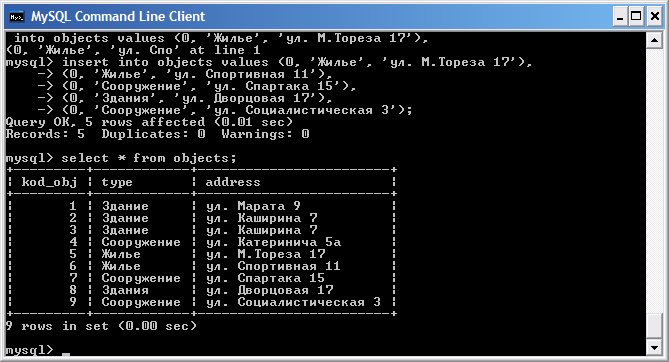Click the vertical scrollbar thumb

pos(654,327)
